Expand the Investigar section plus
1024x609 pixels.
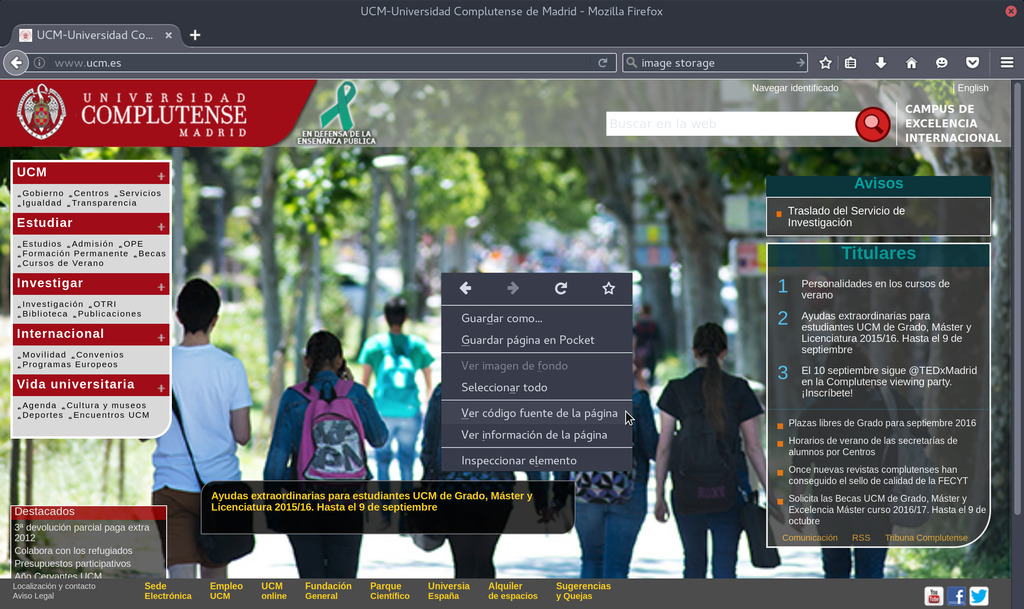pyautogui.click(x=161, y=287)
